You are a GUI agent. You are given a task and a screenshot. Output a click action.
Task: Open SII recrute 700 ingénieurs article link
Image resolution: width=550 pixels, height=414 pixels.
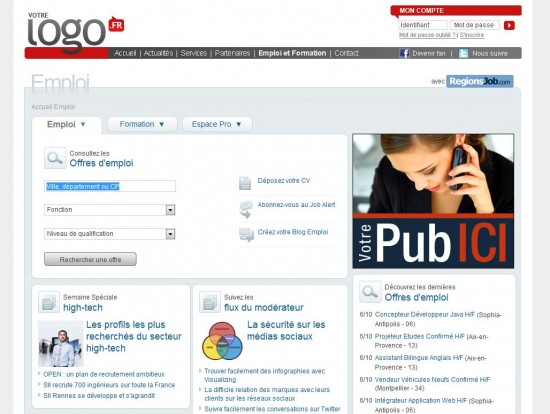(x=109, y=385)
